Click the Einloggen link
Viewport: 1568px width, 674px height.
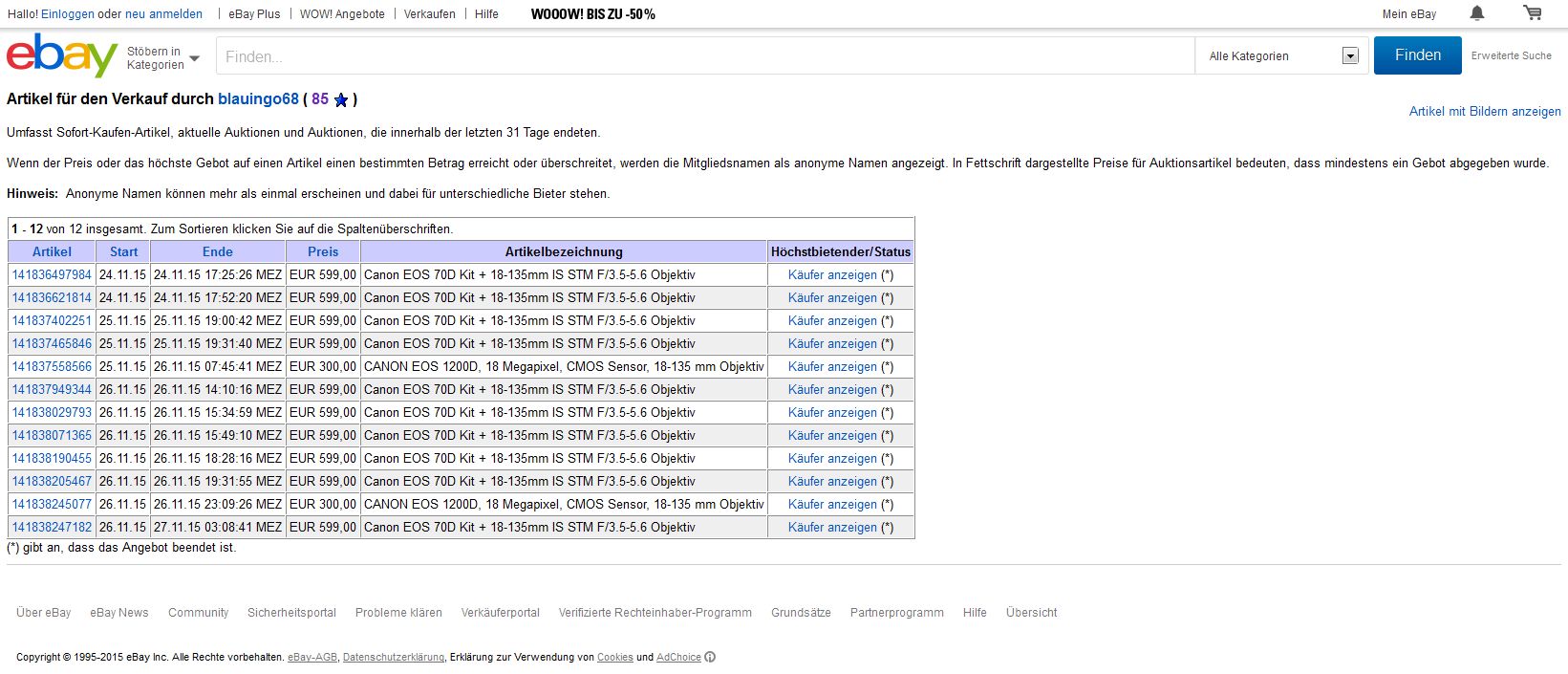click(x=67, y=13)
